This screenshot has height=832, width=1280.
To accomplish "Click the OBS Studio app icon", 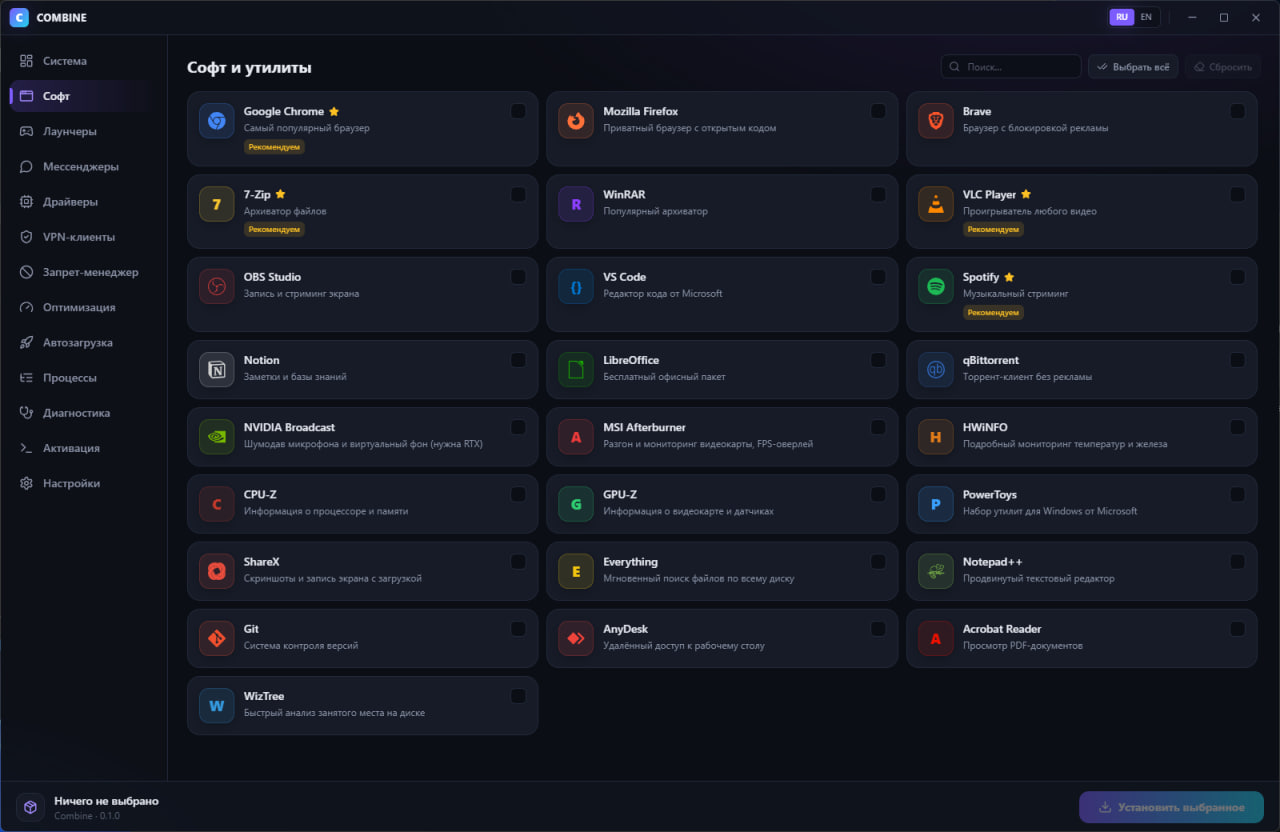I will pos(216,287).
